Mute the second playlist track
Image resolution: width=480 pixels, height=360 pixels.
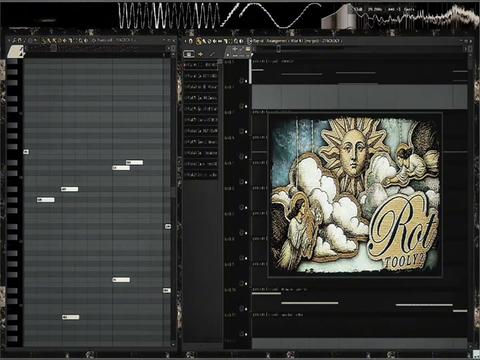coord(246,106)
